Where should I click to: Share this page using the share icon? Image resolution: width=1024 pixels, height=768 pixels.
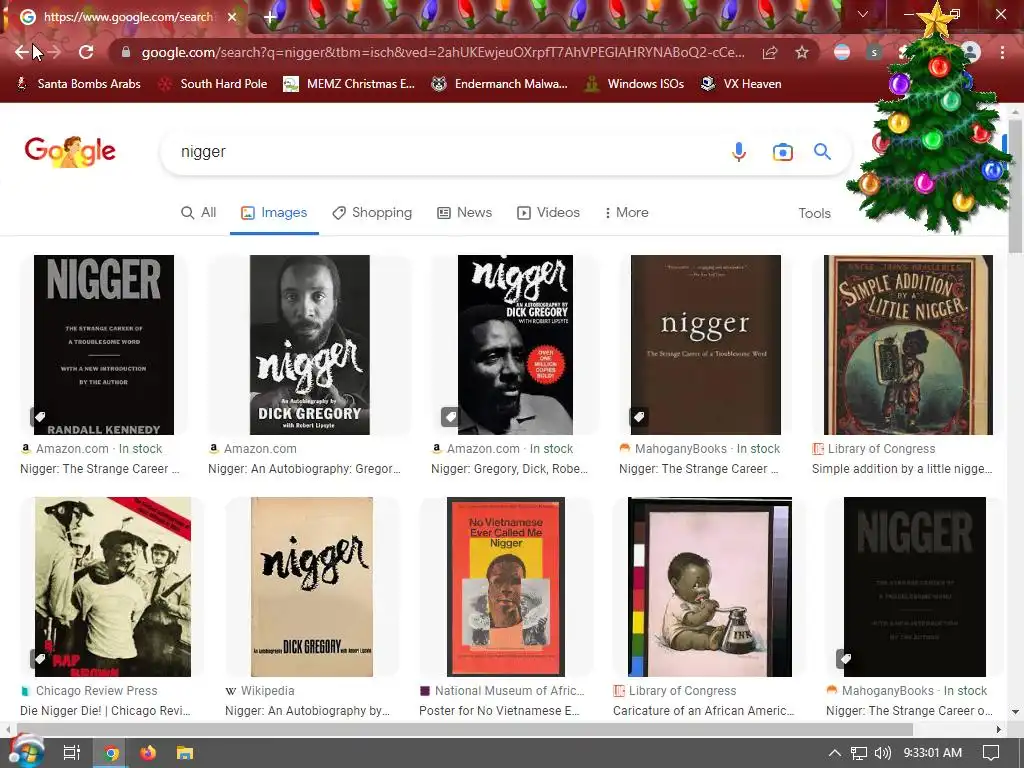coord(770,52)
